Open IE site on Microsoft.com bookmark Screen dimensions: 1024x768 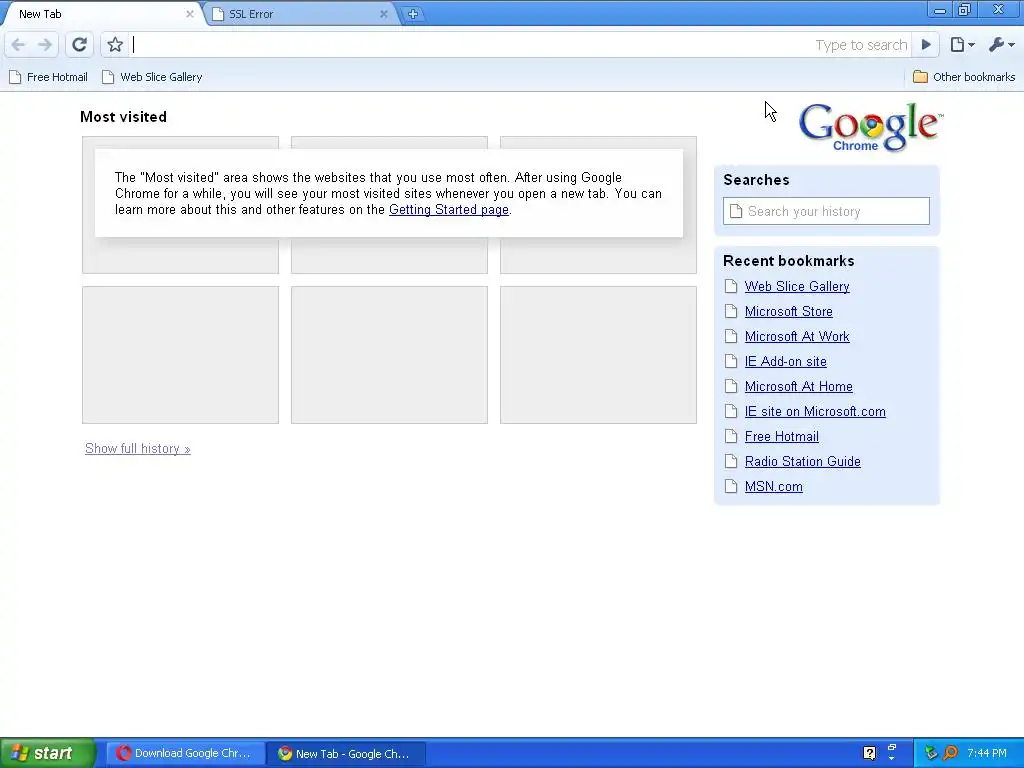(x=815, y=411)
